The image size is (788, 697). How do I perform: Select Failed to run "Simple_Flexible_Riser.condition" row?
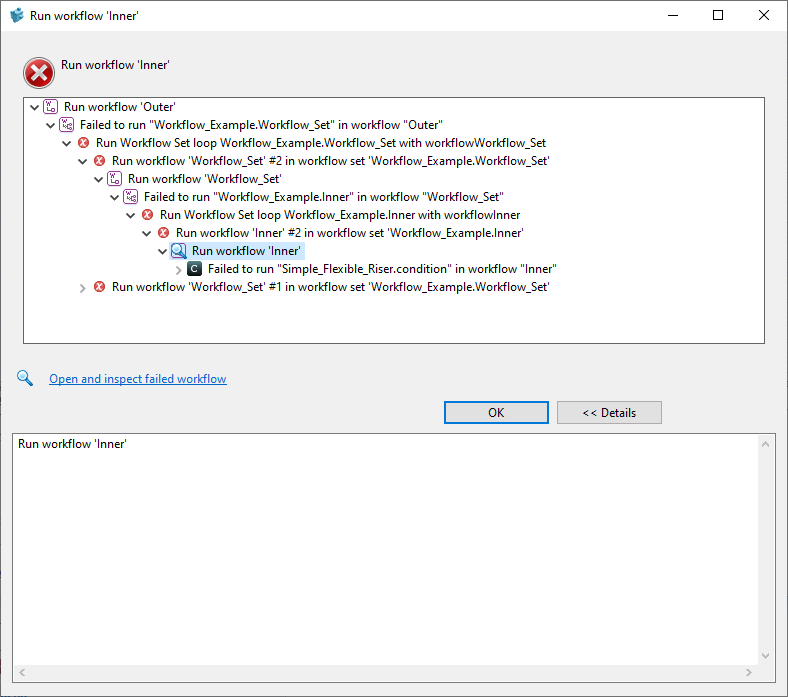tap(382, 269)
